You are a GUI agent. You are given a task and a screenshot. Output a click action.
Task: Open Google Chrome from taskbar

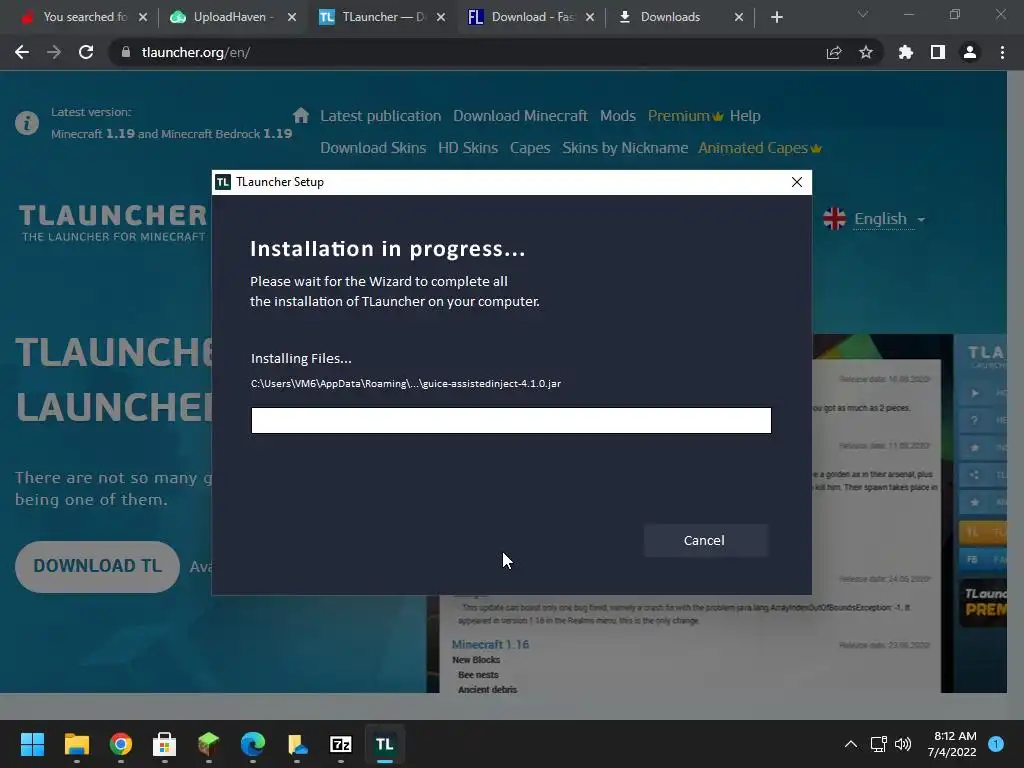(121, 744)
